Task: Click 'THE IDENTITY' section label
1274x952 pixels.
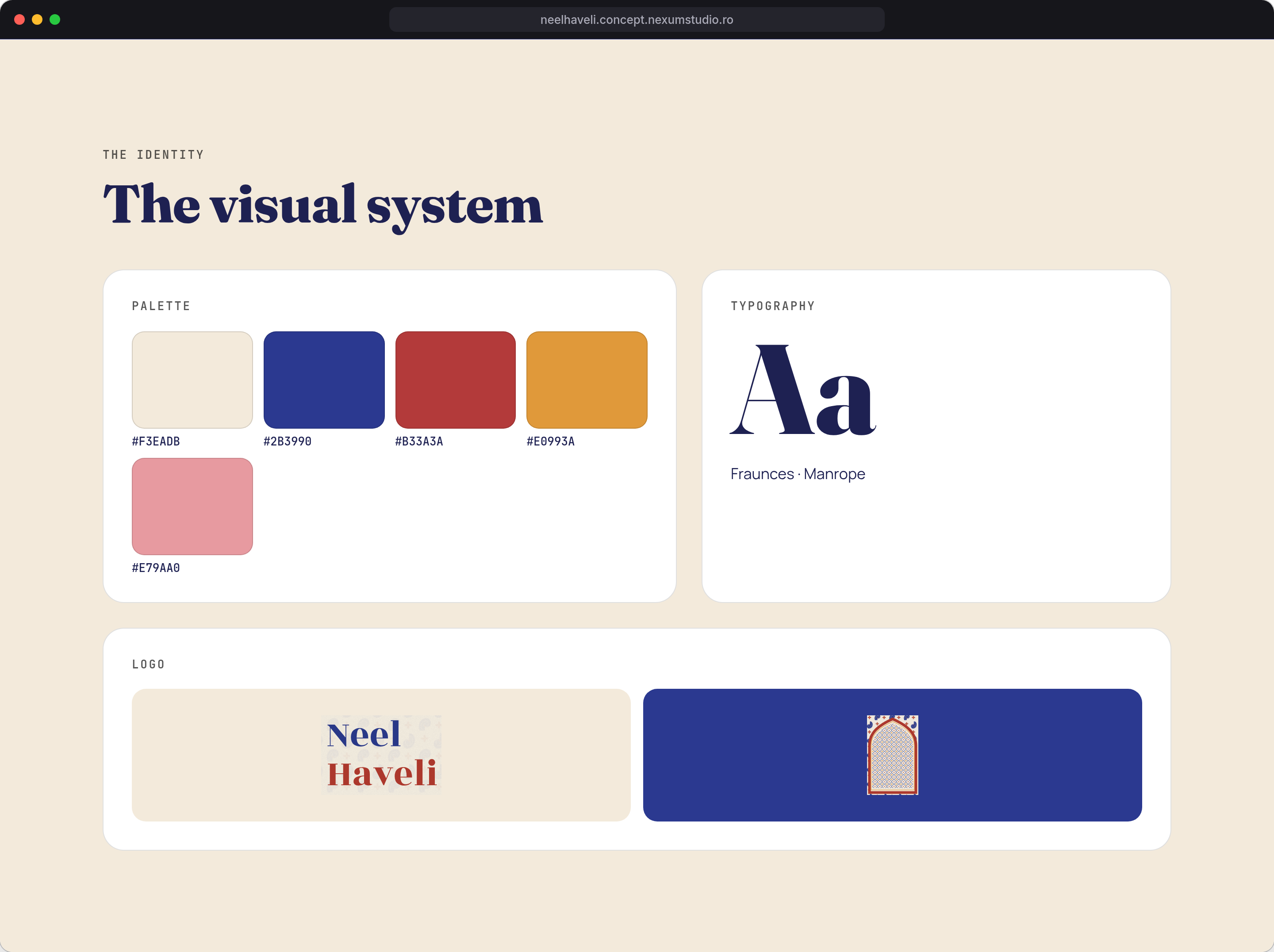Action: click(153, 155)
